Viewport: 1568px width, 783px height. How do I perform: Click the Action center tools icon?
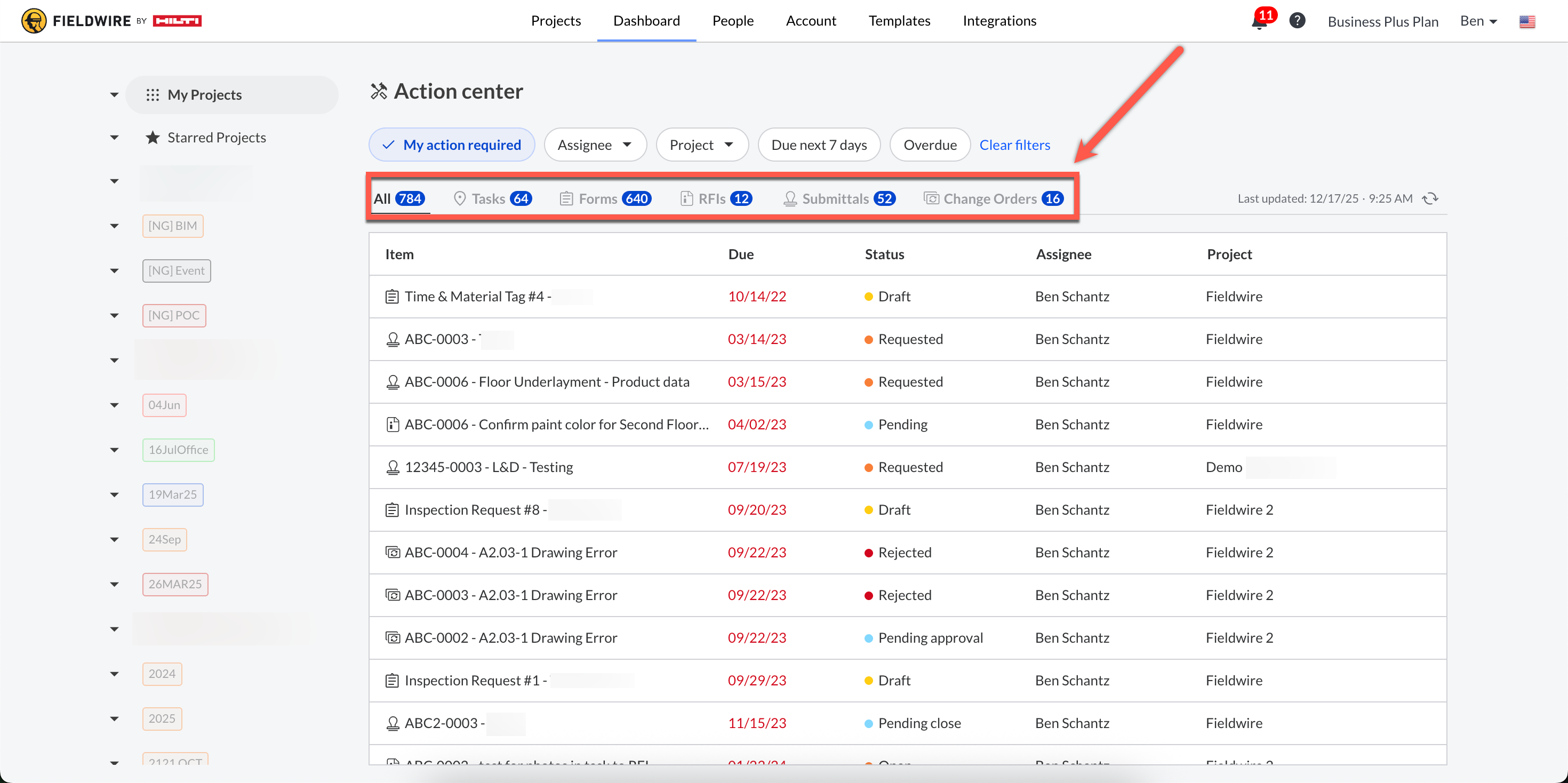coord(379,91)
